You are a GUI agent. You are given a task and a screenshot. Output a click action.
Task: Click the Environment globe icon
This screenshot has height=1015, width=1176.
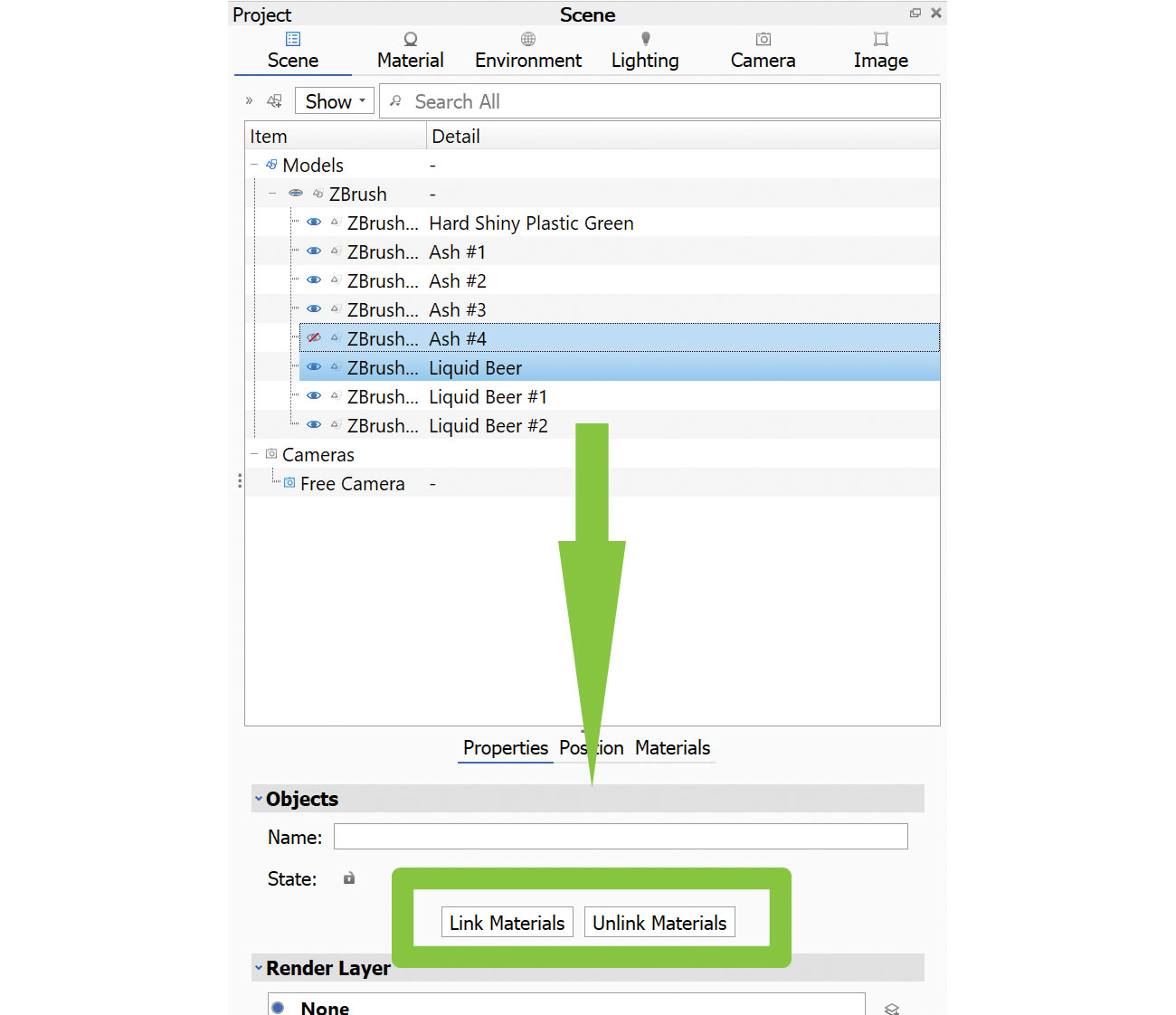(x=528, y=39)
